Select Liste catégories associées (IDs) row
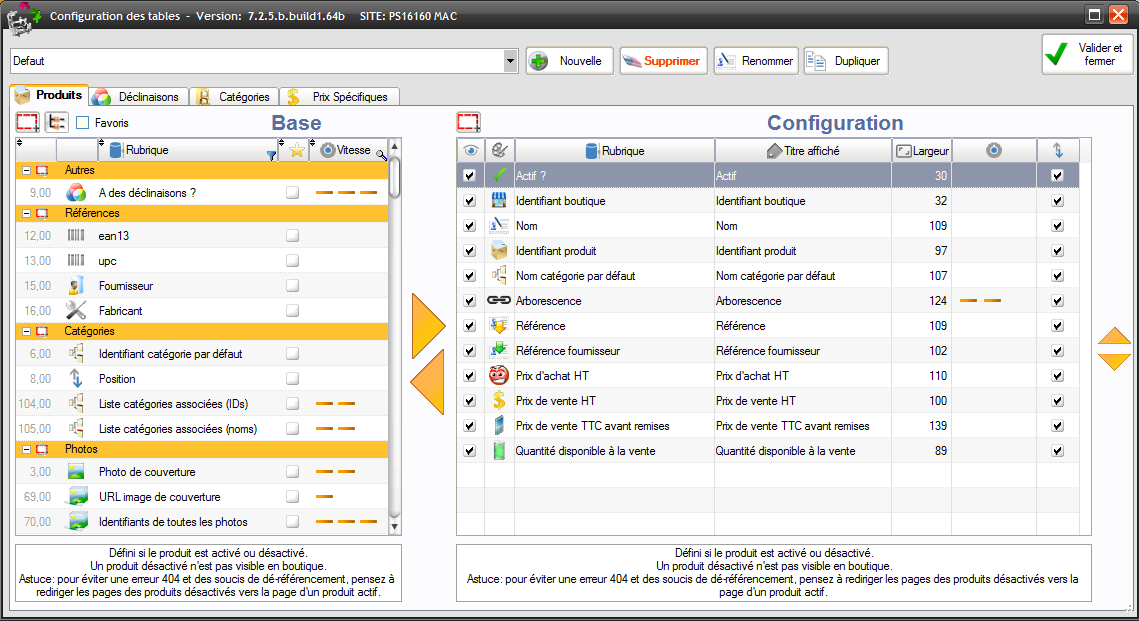1139x621 pixels. click(202, 404)
